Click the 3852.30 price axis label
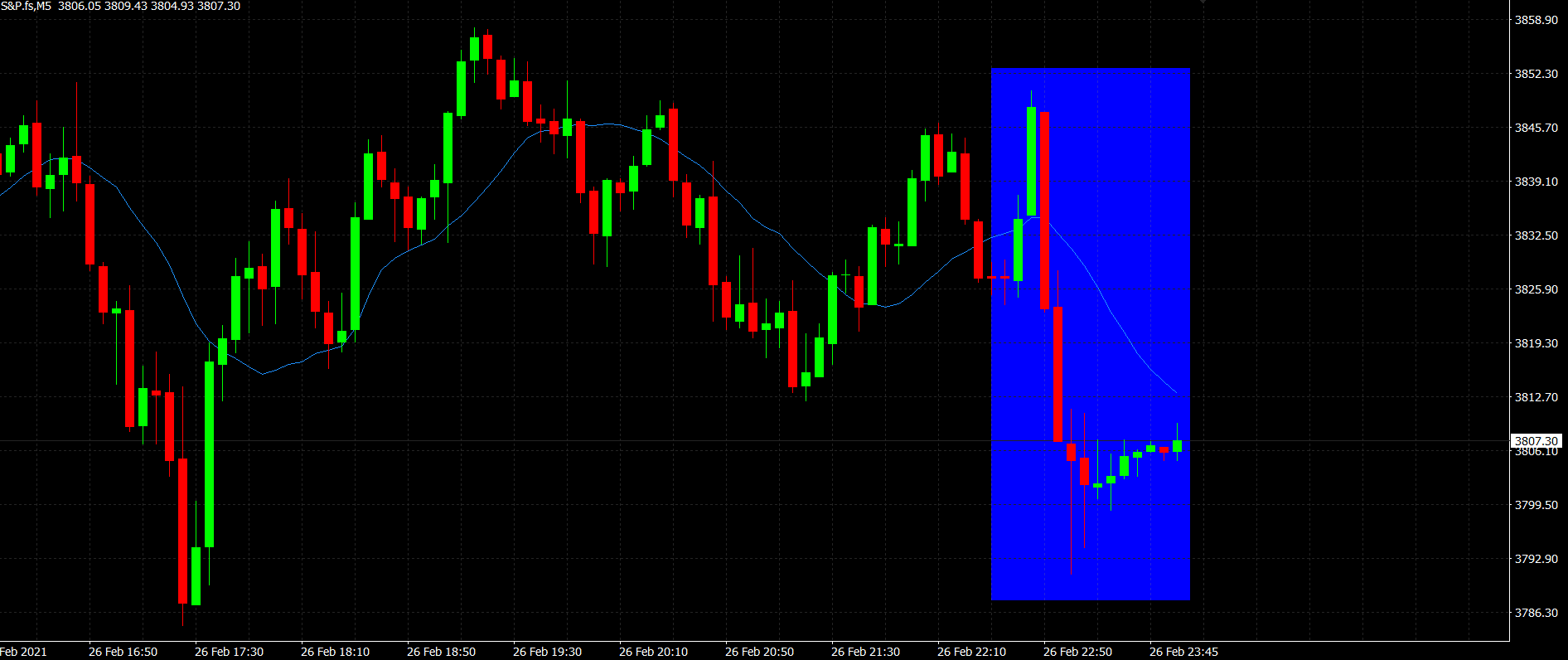1568x660 pixels. point(1536,74)
